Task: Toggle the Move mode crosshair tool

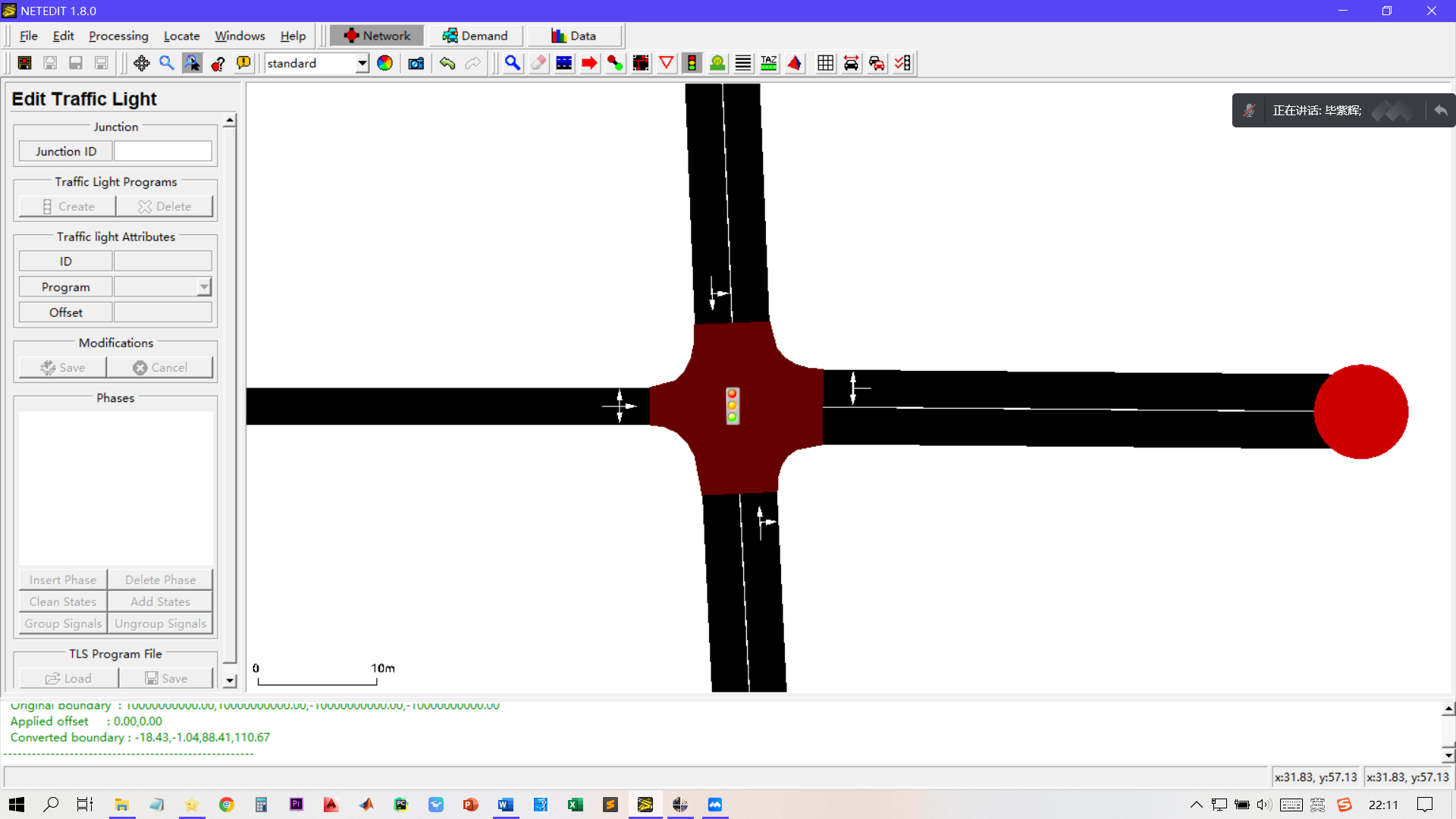Action: (142, 63)
